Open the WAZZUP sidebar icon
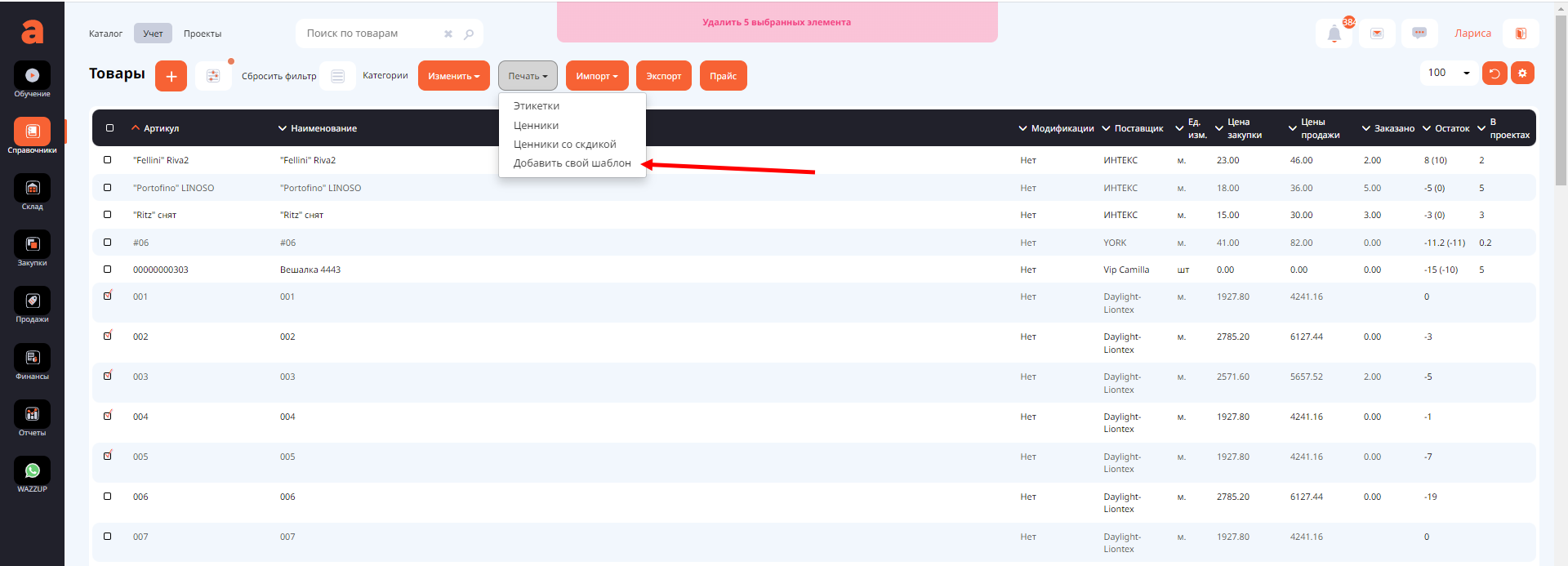1568x566 pixels. [32, 471]
